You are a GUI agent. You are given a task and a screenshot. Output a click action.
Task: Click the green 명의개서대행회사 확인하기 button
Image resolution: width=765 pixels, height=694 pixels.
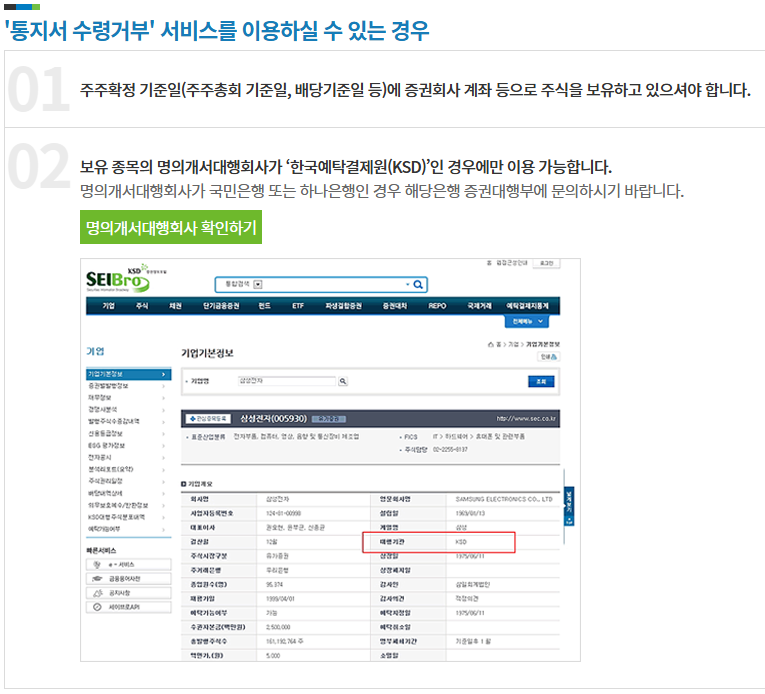tap(171, 227)
